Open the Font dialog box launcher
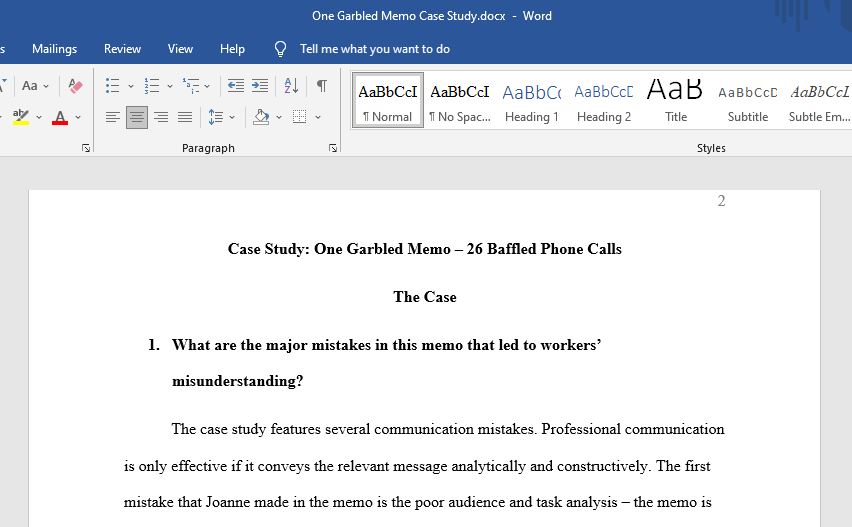 pyautogui.click(x=86, y=148)
